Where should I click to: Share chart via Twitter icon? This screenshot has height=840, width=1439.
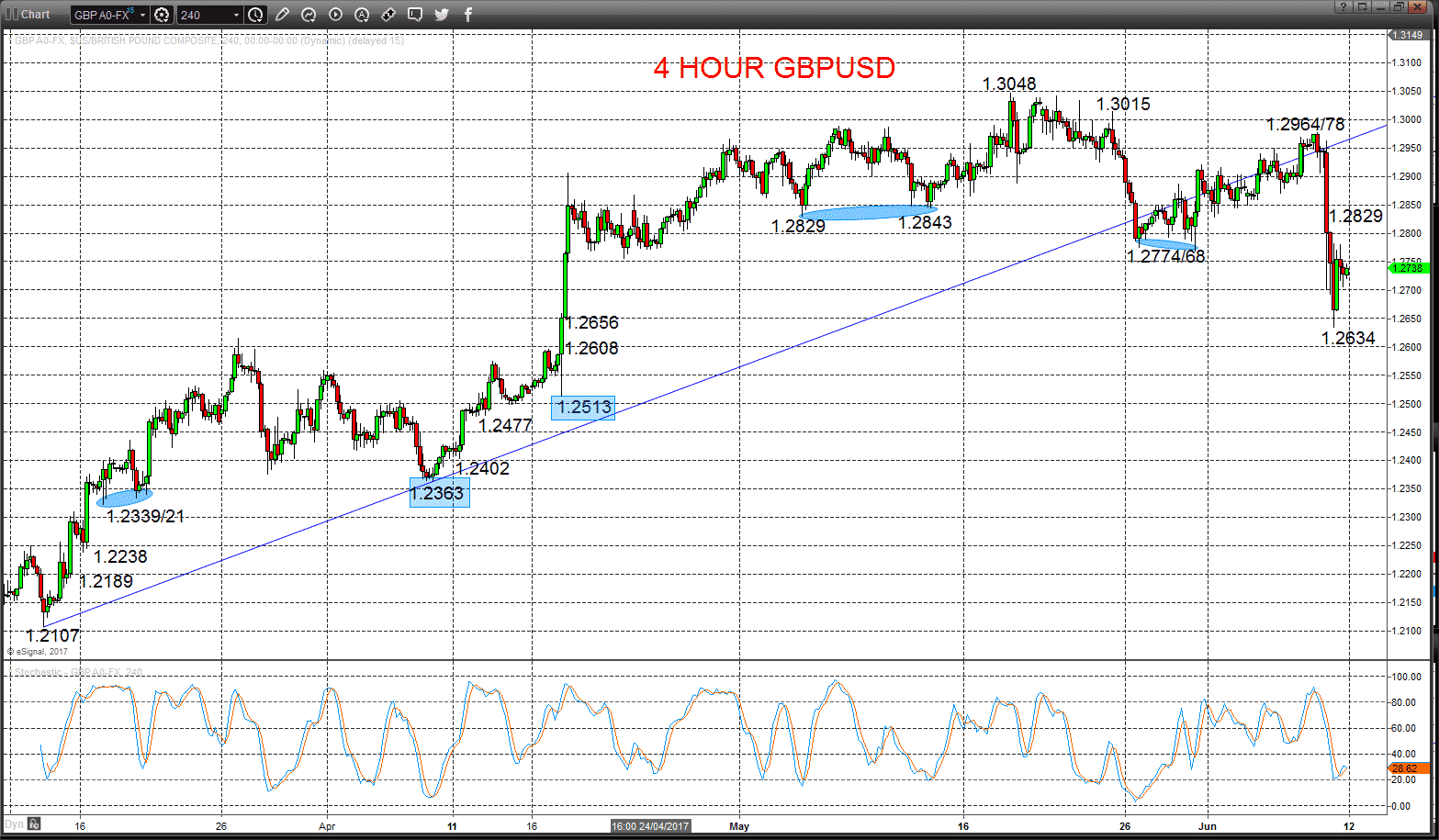(x=442, y=15)
